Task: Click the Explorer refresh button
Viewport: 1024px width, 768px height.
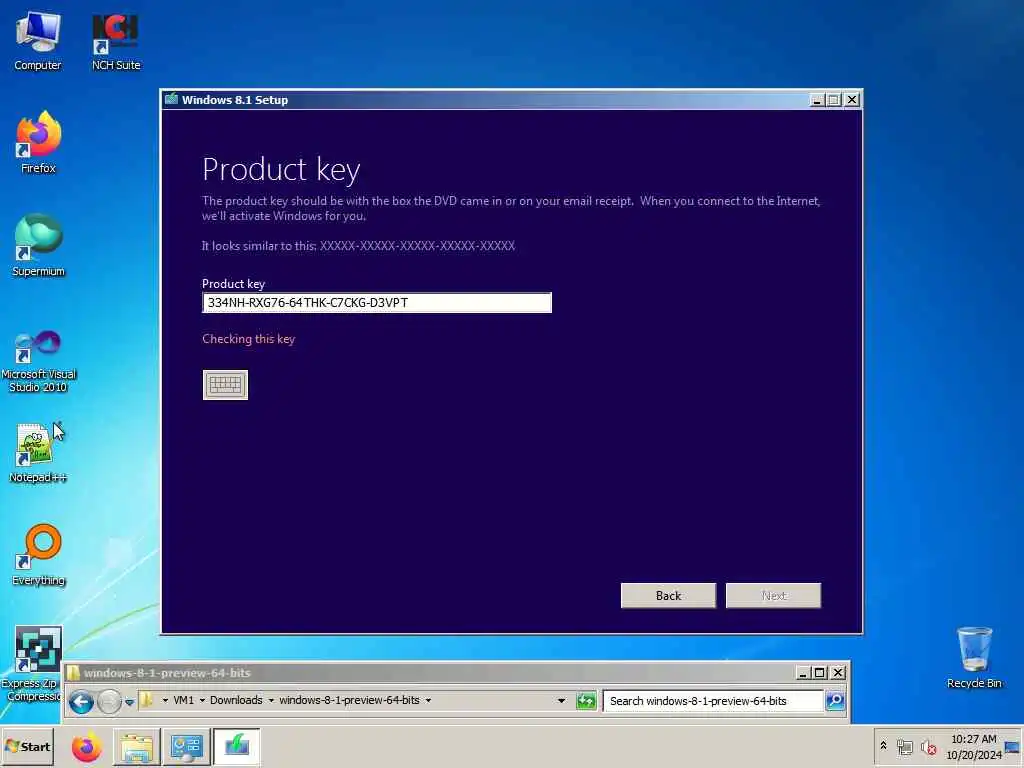Action: coord(586,701)
